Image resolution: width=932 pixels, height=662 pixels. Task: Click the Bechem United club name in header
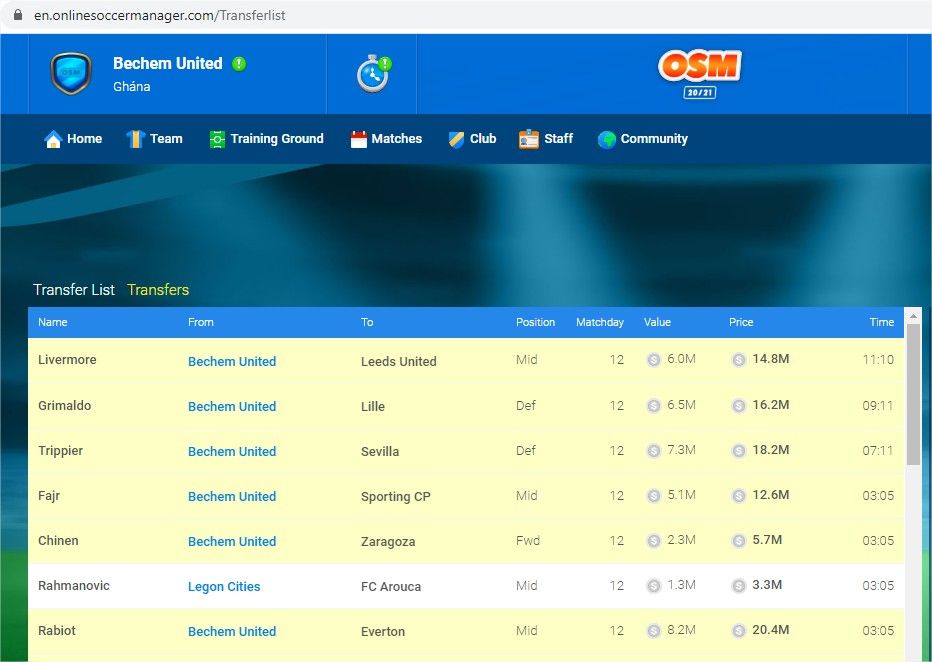pos(168,64)
